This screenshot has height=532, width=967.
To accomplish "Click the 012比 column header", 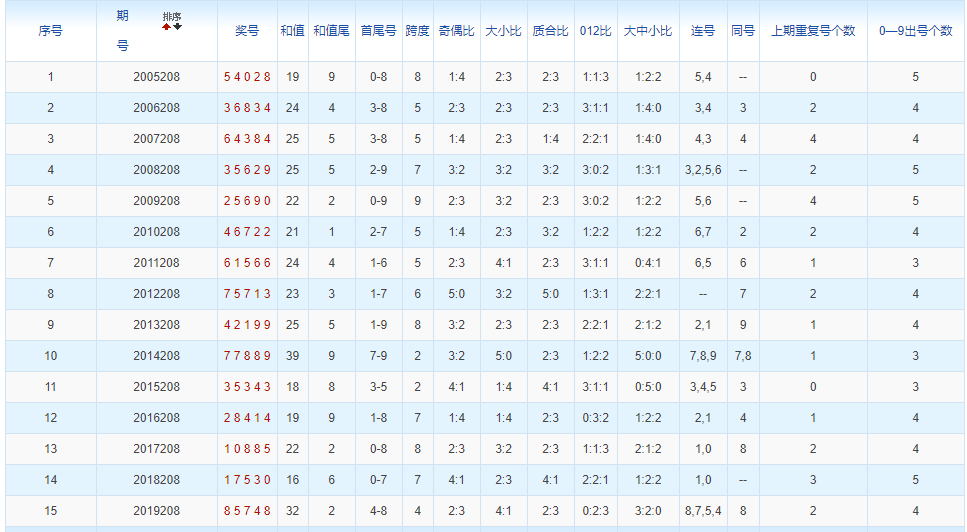I will (x=596, y=31).
